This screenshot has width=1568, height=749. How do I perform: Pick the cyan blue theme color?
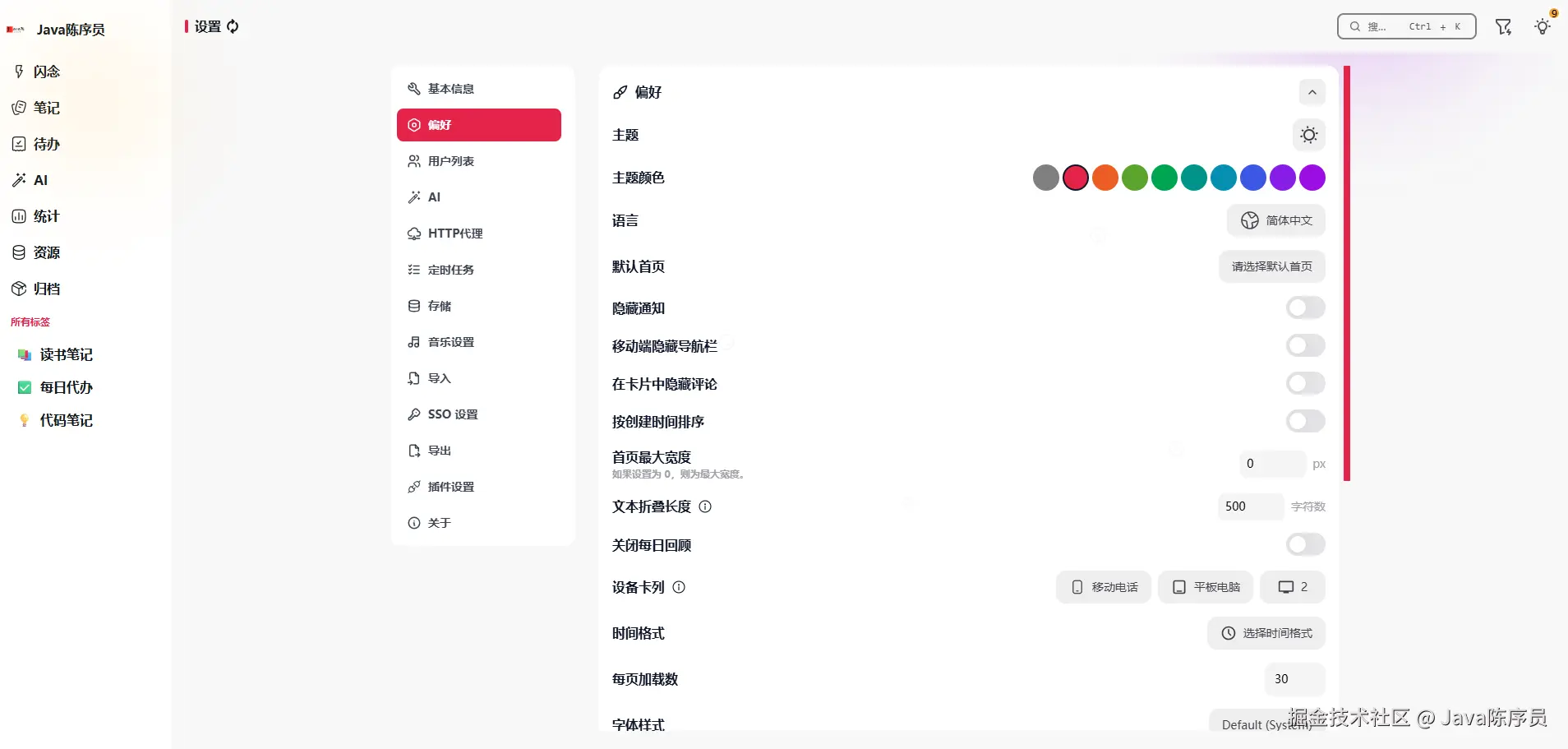click(1224, 178)
